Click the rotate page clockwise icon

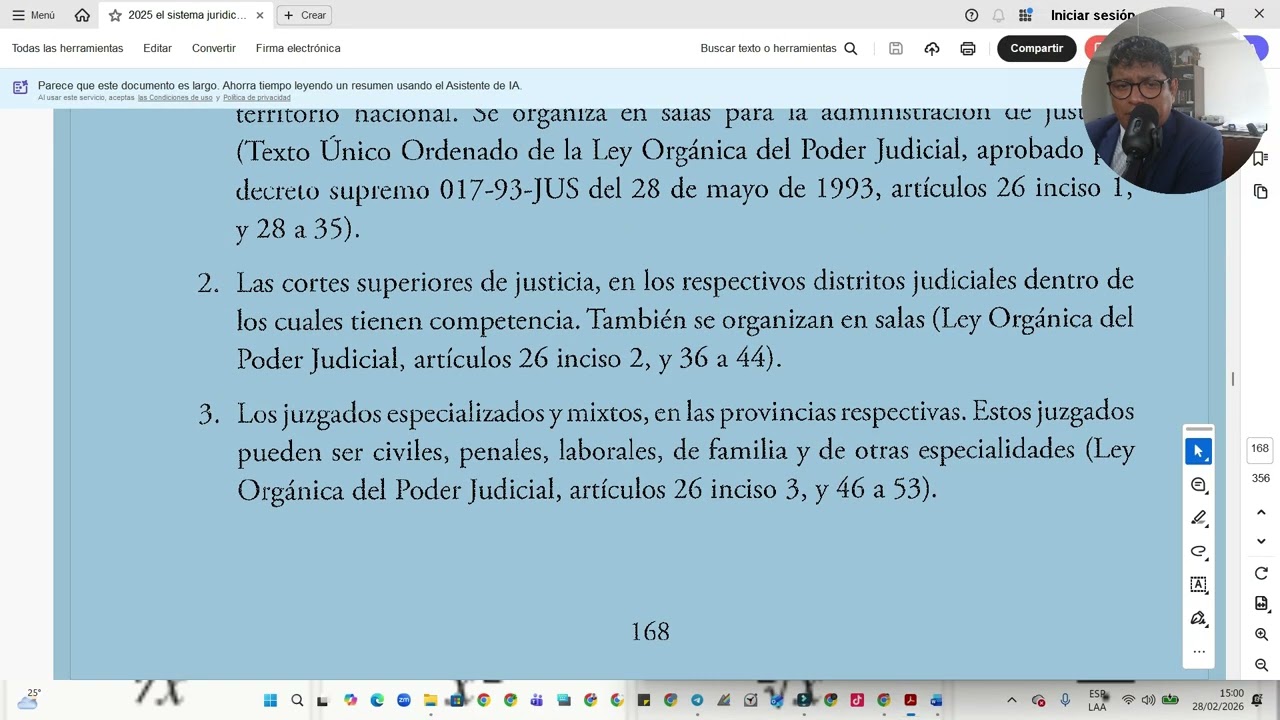1261,574
